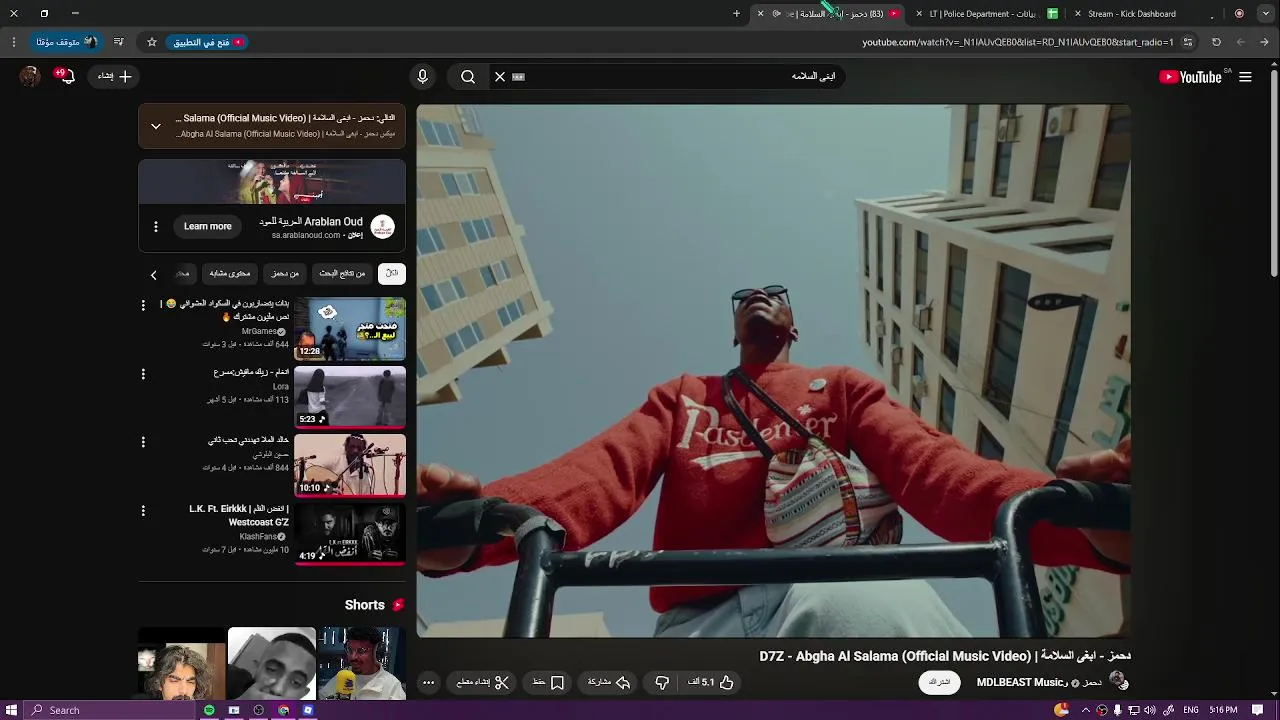Switch to Stream - Kick Dashboard tab
1280x720 pixels.
tap(1132, 14)
